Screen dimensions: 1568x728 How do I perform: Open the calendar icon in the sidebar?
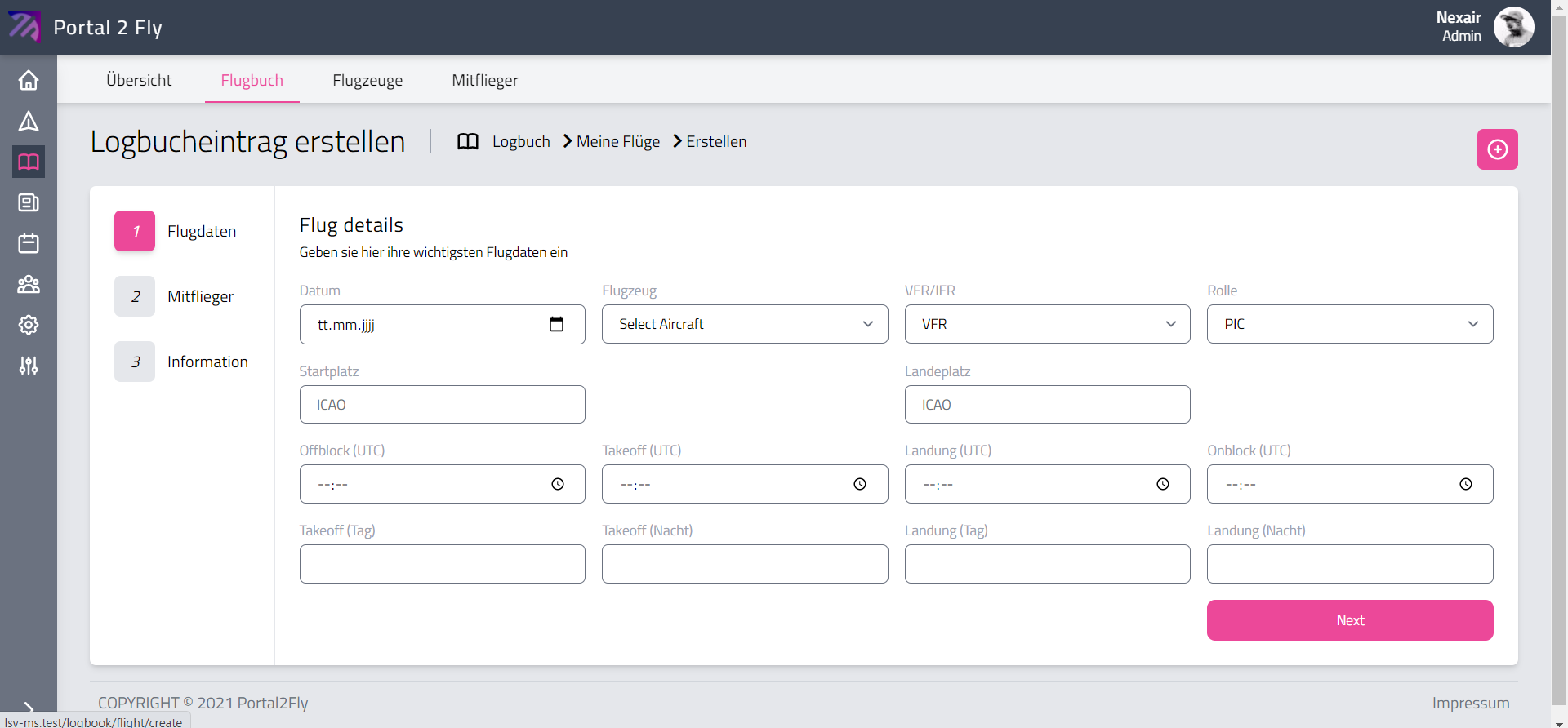point(29,243)
